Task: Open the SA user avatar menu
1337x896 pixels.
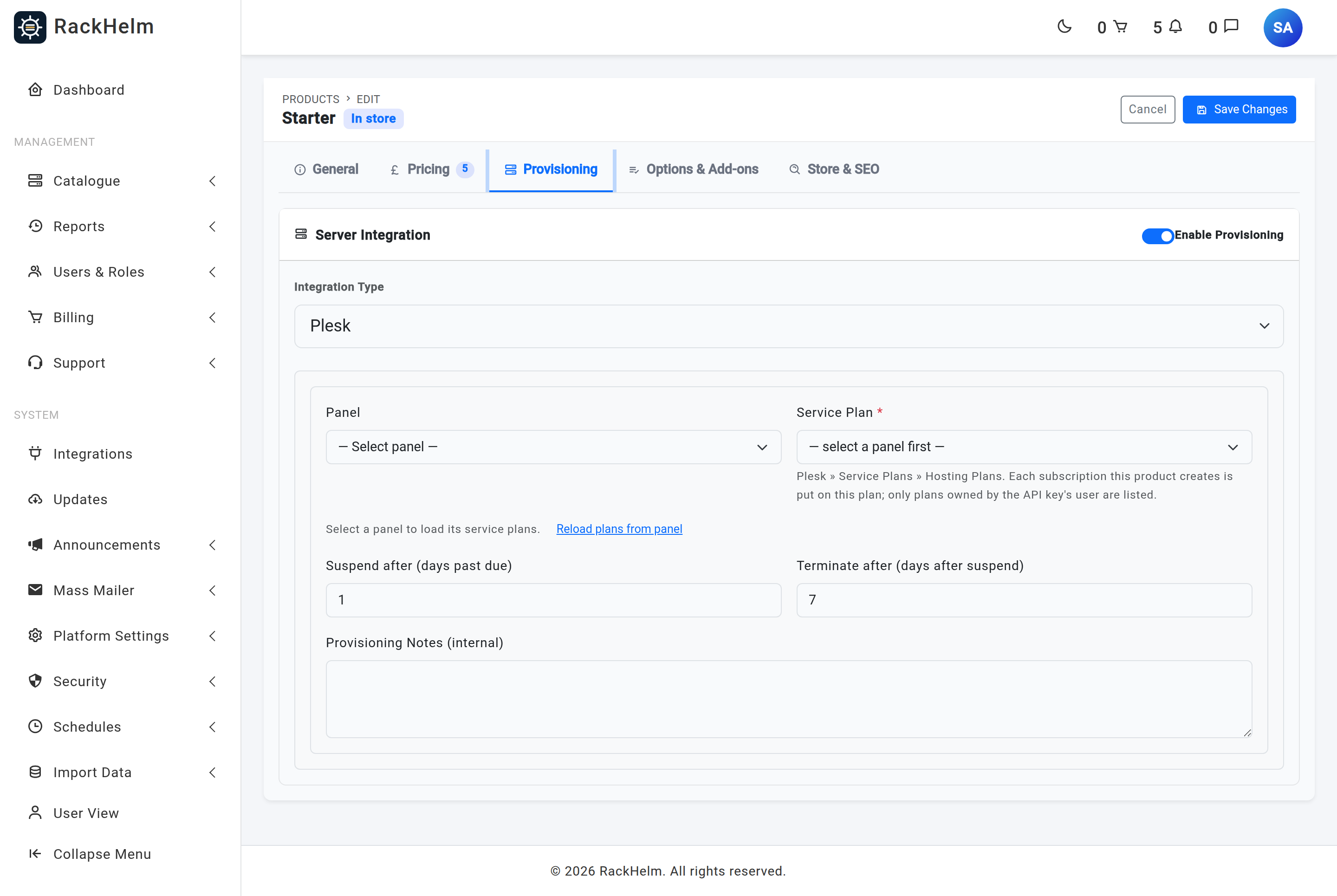Action: point(1283,27)
